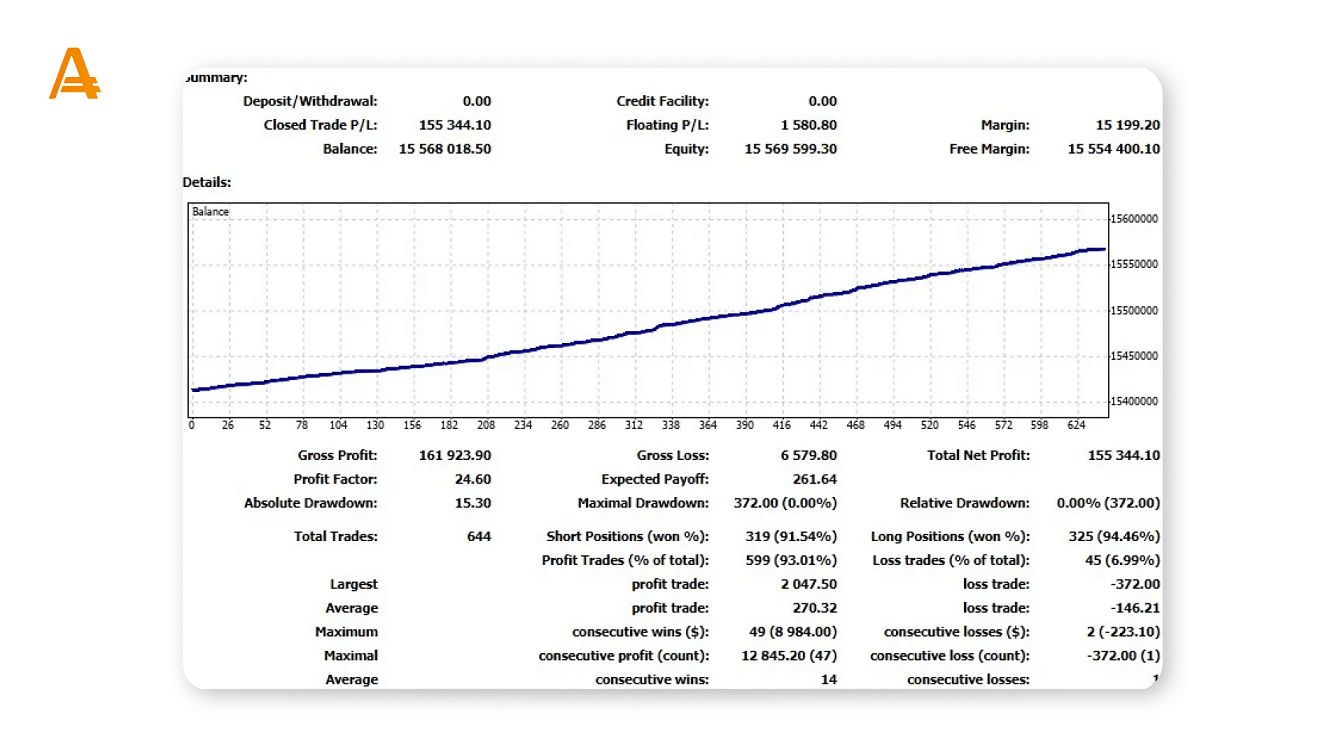Click the largest loss trade value -372.00
This screenshot has height=756, width=1344.
1136,584
